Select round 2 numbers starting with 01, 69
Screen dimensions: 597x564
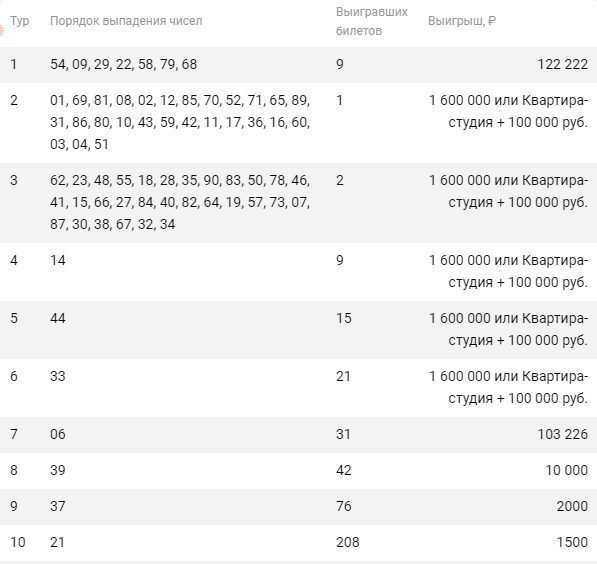pyautogui.click(x=180, y=122)
